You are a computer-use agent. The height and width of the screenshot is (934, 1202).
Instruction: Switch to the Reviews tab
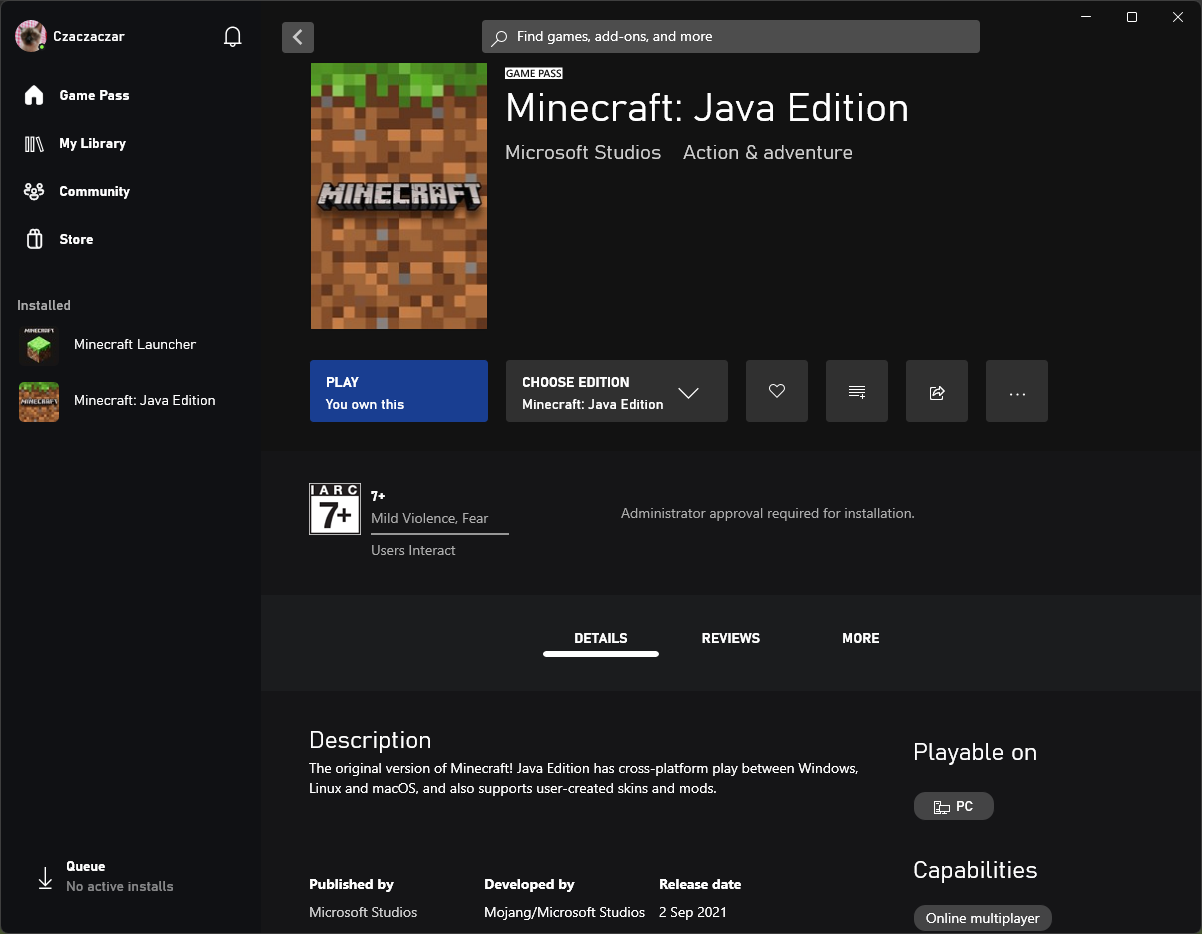pos(730,638)
